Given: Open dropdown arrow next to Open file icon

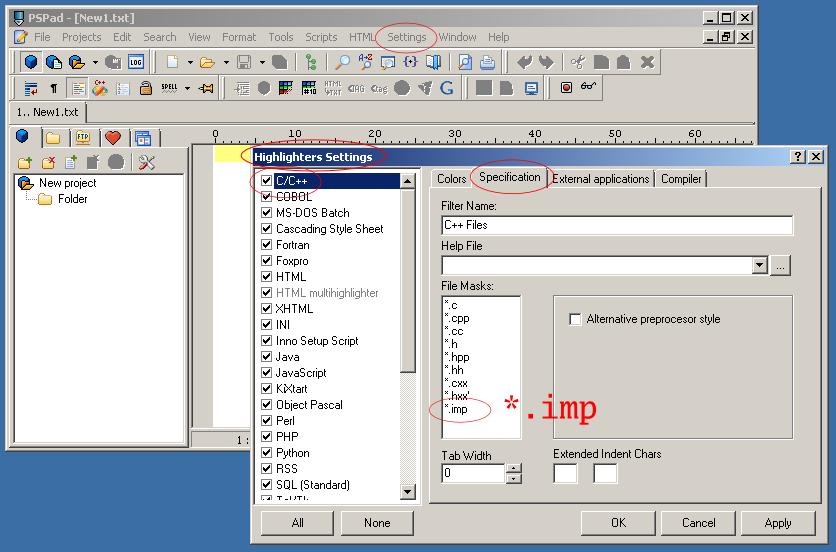Looking at the screenshot, I should pos(226,62).
